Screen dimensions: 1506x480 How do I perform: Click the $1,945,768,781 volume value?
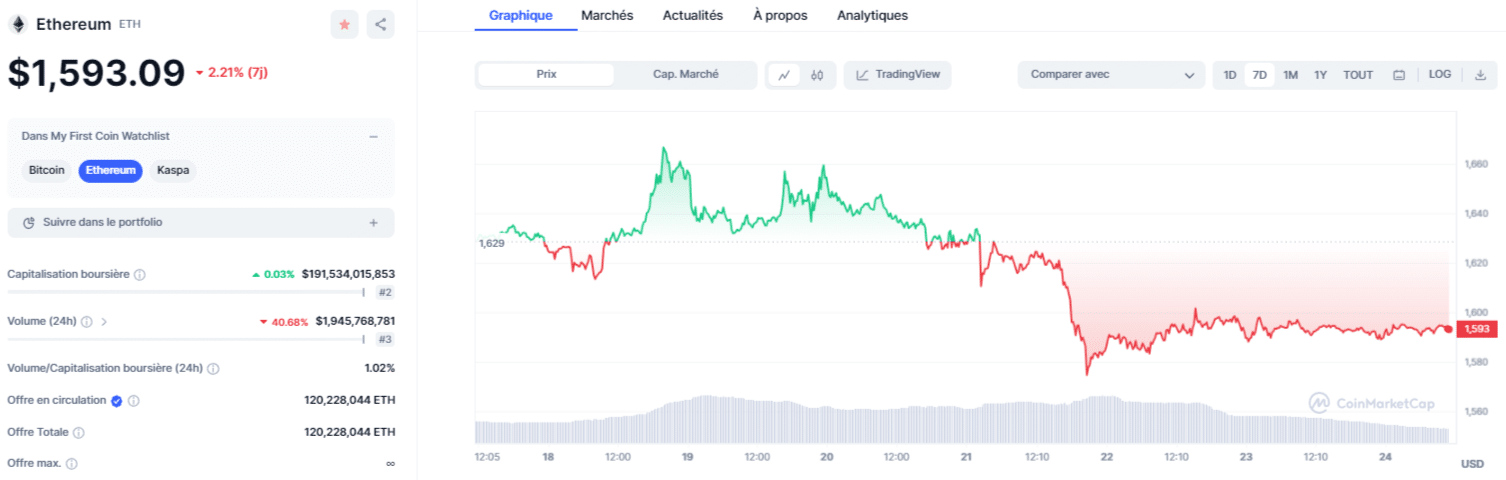(355, 322)
